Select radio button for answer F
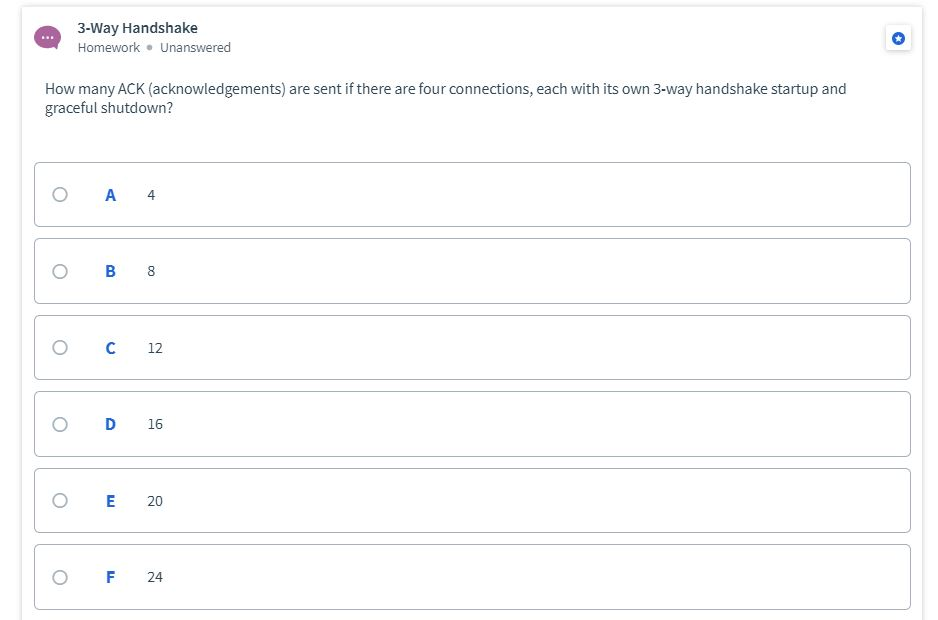The width and height of the screenshot is (938, 620). [59, 577]
